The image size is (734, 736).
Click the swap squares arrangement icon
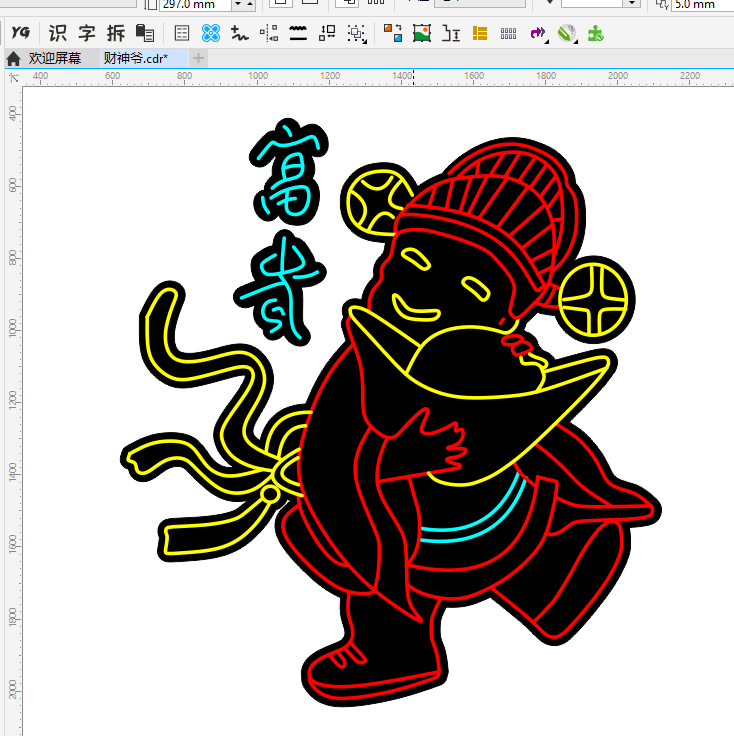tap(327, 33)
